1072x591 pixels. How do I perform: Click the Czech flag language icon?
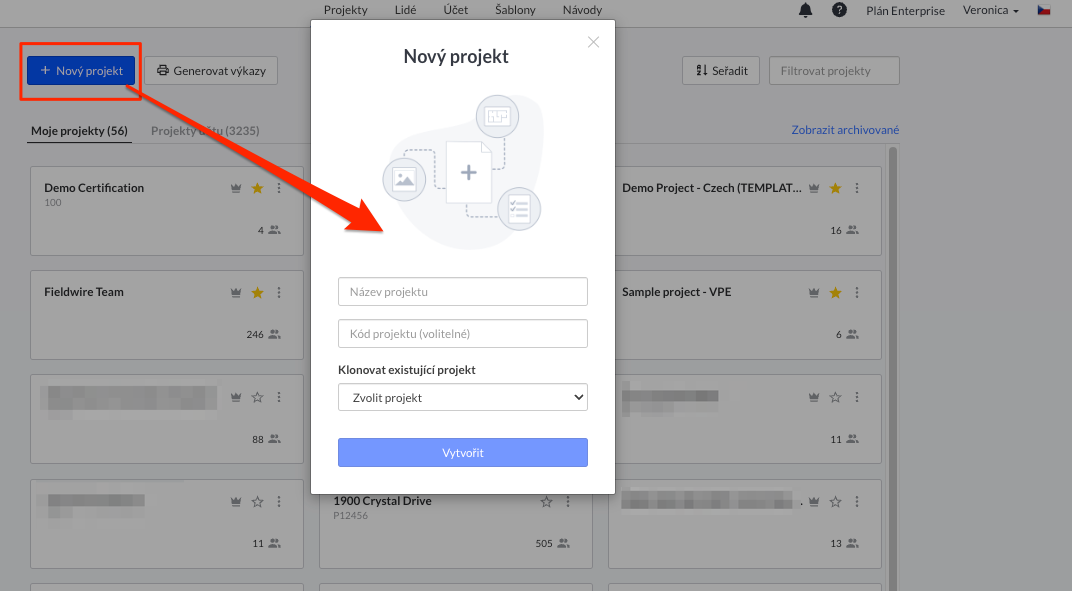[1044, 10]
